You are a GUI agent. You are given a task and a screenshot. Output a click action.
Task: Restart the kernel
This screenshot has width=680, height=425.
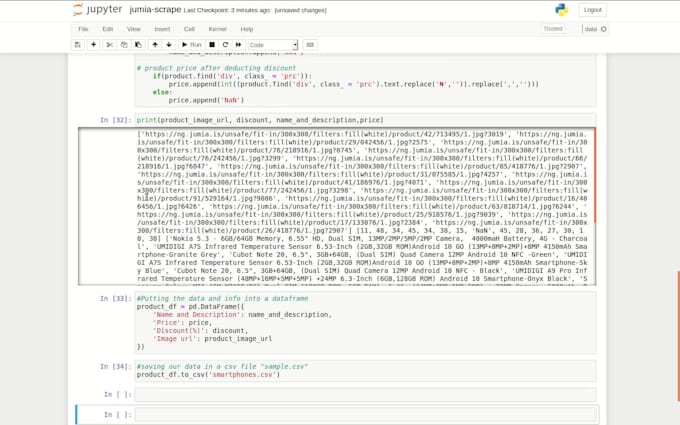click(225, 45)
